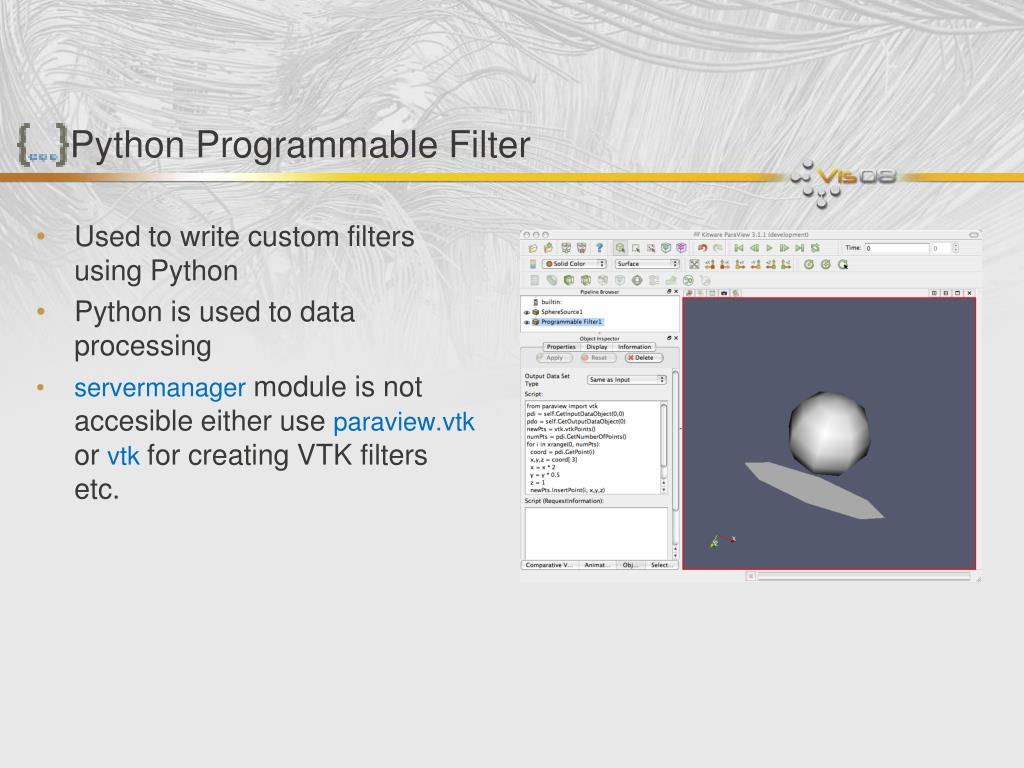Toggle the animation Loop icon
The width and height of the screenshot is (1024, 768).
click(x=815, y=248)
